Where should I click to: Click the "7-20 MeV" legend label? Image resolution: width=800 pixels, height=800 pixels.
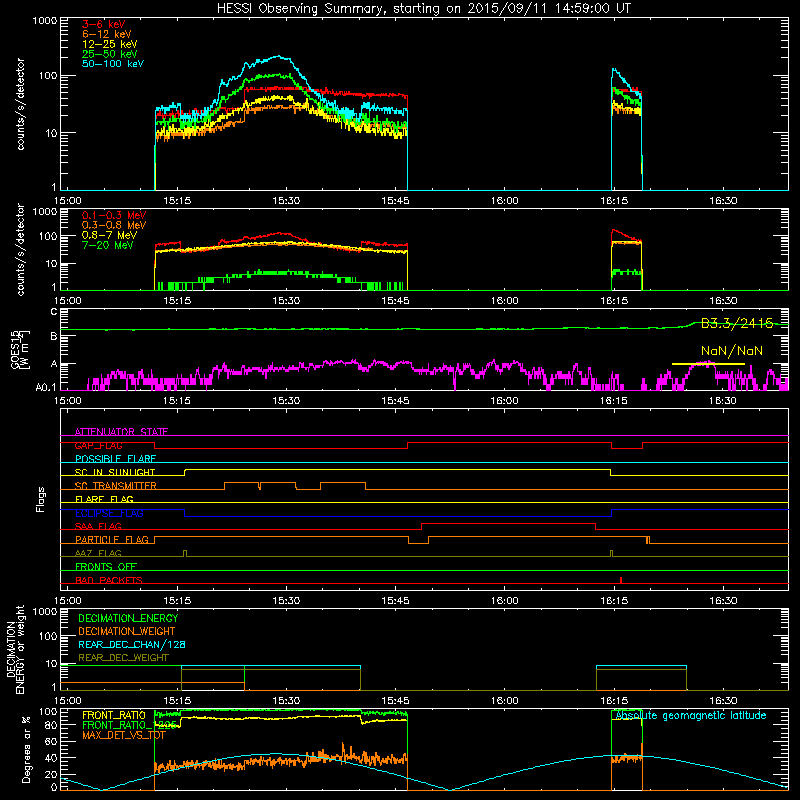(107, 245)
